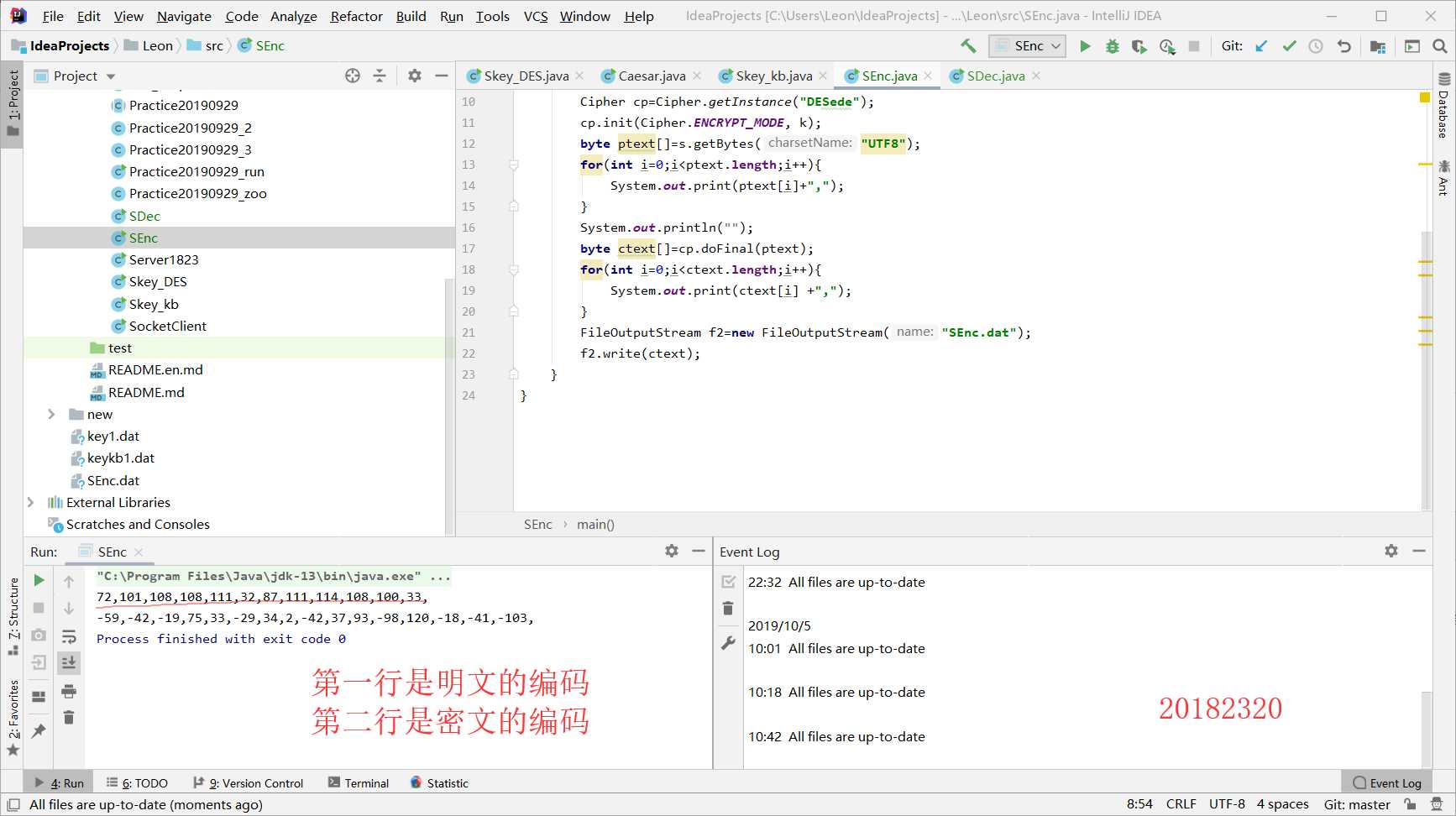Open Database side panel

click(1443, 106)
